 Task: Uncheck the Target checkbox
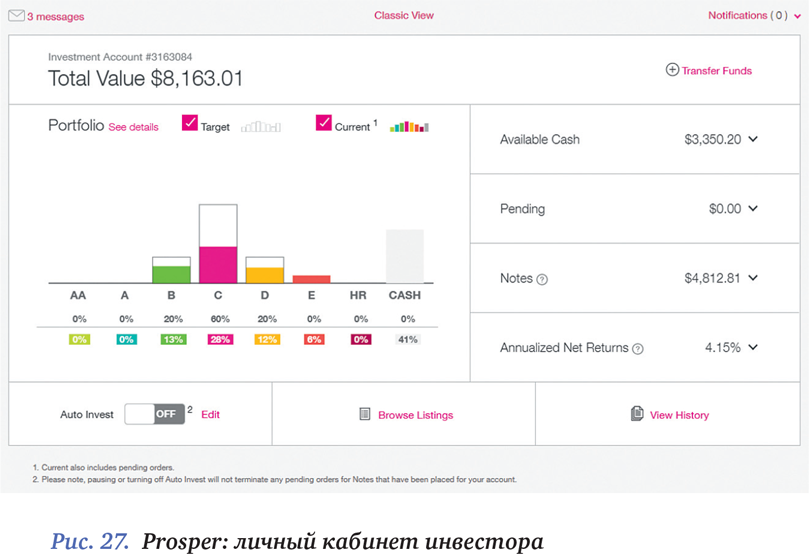point(190,124)
